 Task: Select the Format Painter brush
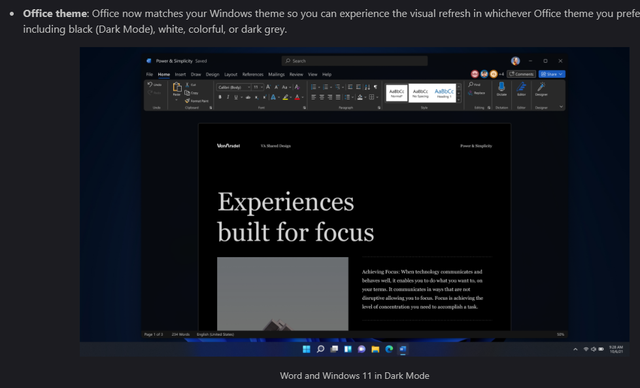[x=187, y=101]
